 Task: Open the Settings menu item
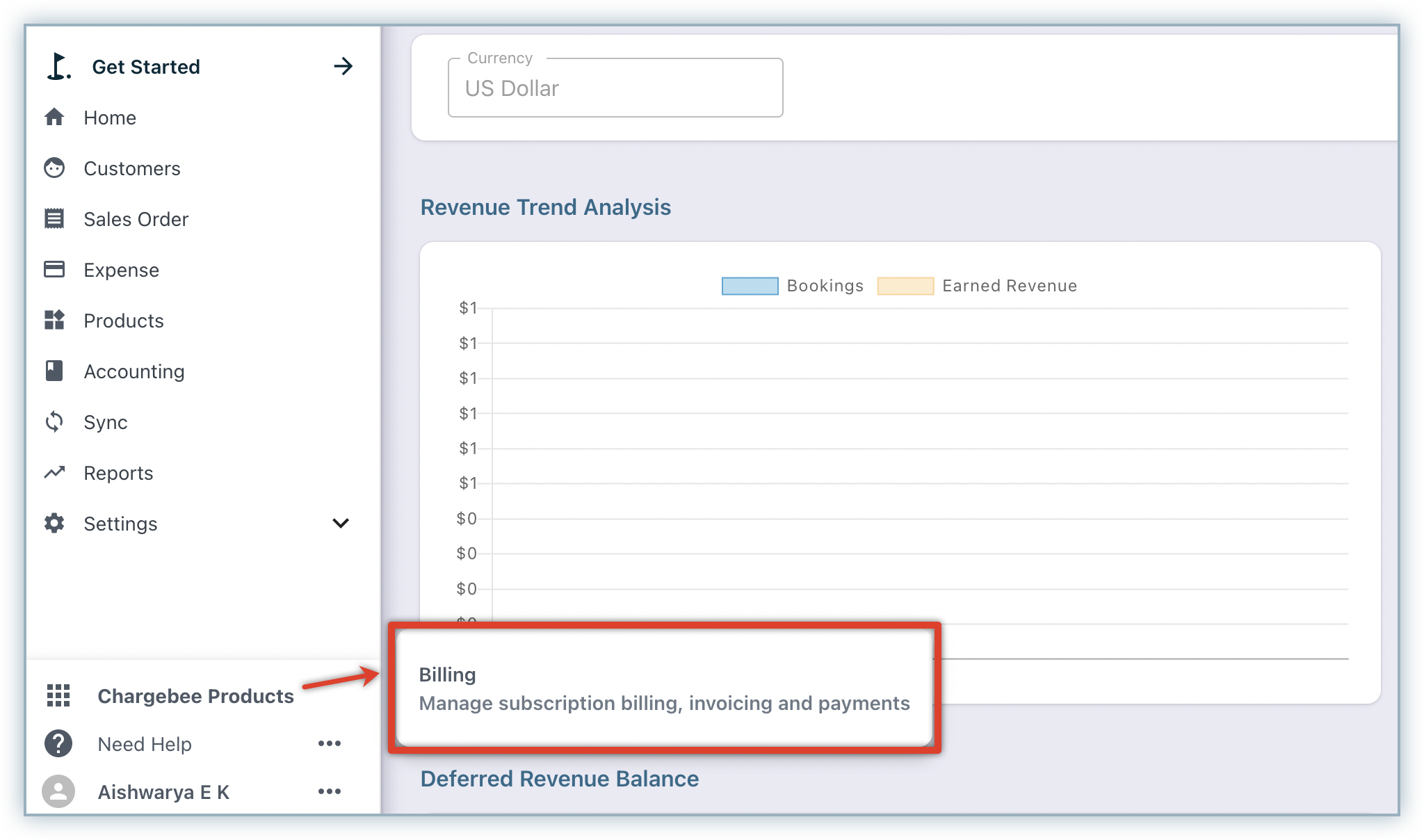[x=120, y=524]
